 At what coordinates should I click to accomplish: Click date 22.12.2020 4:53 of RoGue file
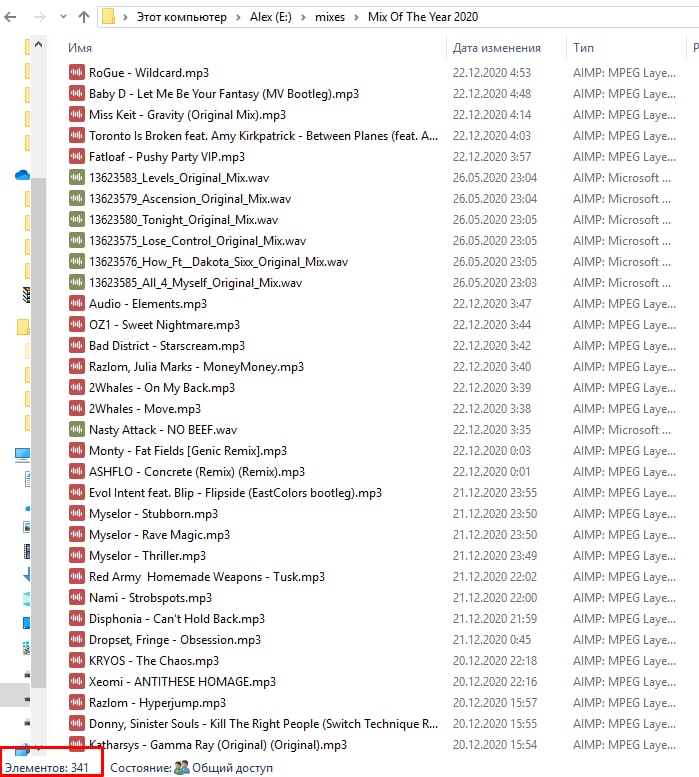pos(491,72)
